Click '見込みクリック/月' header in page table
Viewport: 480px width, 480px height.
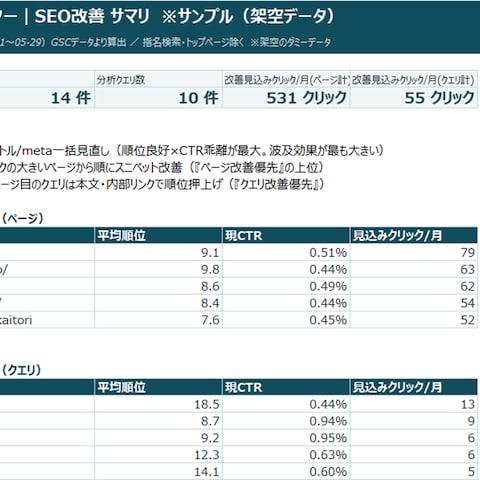click(x=414, y=235)
